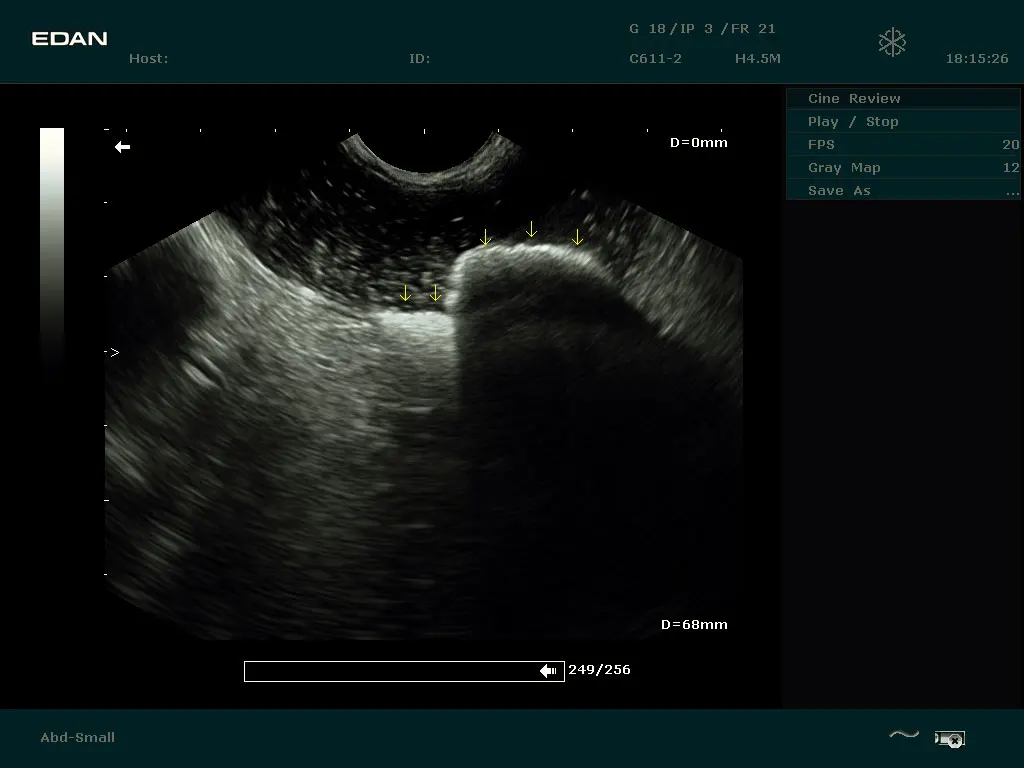Click the C611-2 probe type label
The image size is (1024, 768).
[655, 59]
